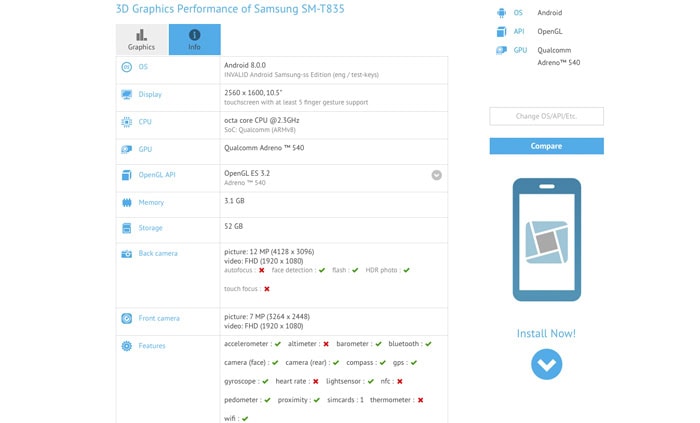Expand the OpenGL API details arrow

437,175
